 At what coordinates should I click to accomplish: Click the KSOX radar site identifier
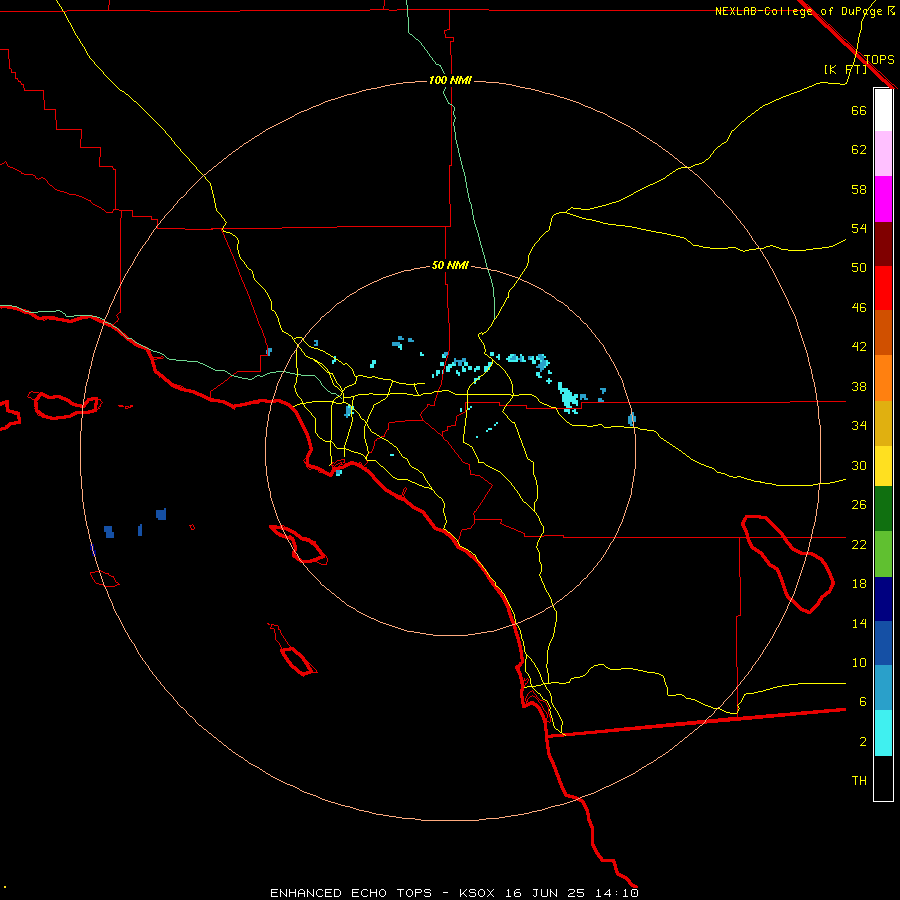coord(476,893)
